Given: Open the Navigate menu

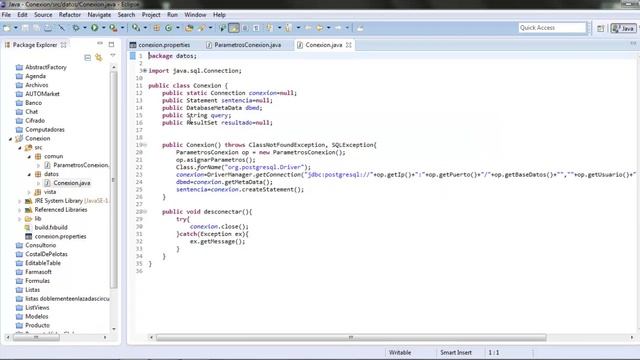Looking at the screenshot, I should (x=99, y=15).
